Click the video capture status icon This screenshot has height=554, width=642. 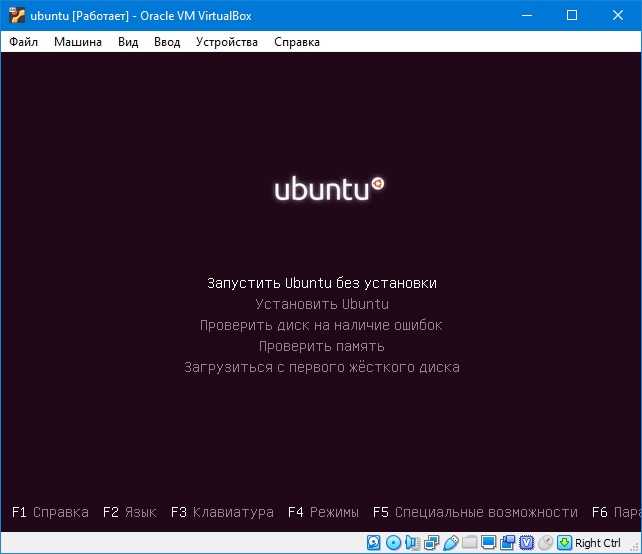click(x=508, y=543)
